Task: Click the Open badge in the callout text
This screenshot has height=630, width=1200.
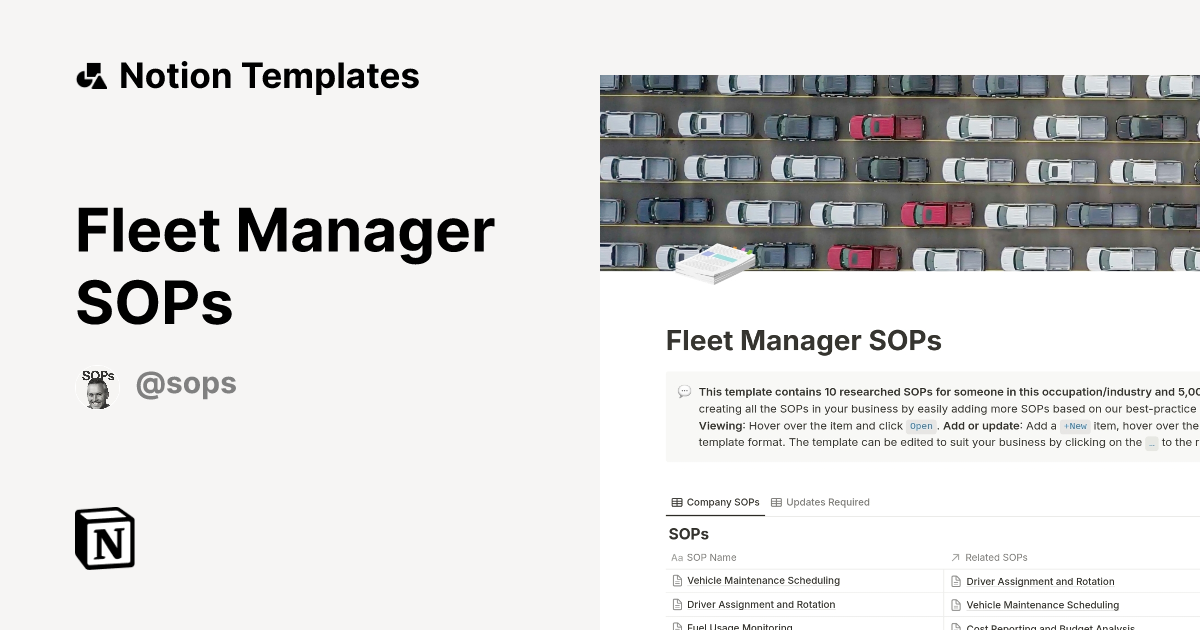Action: tap(920, 426)
